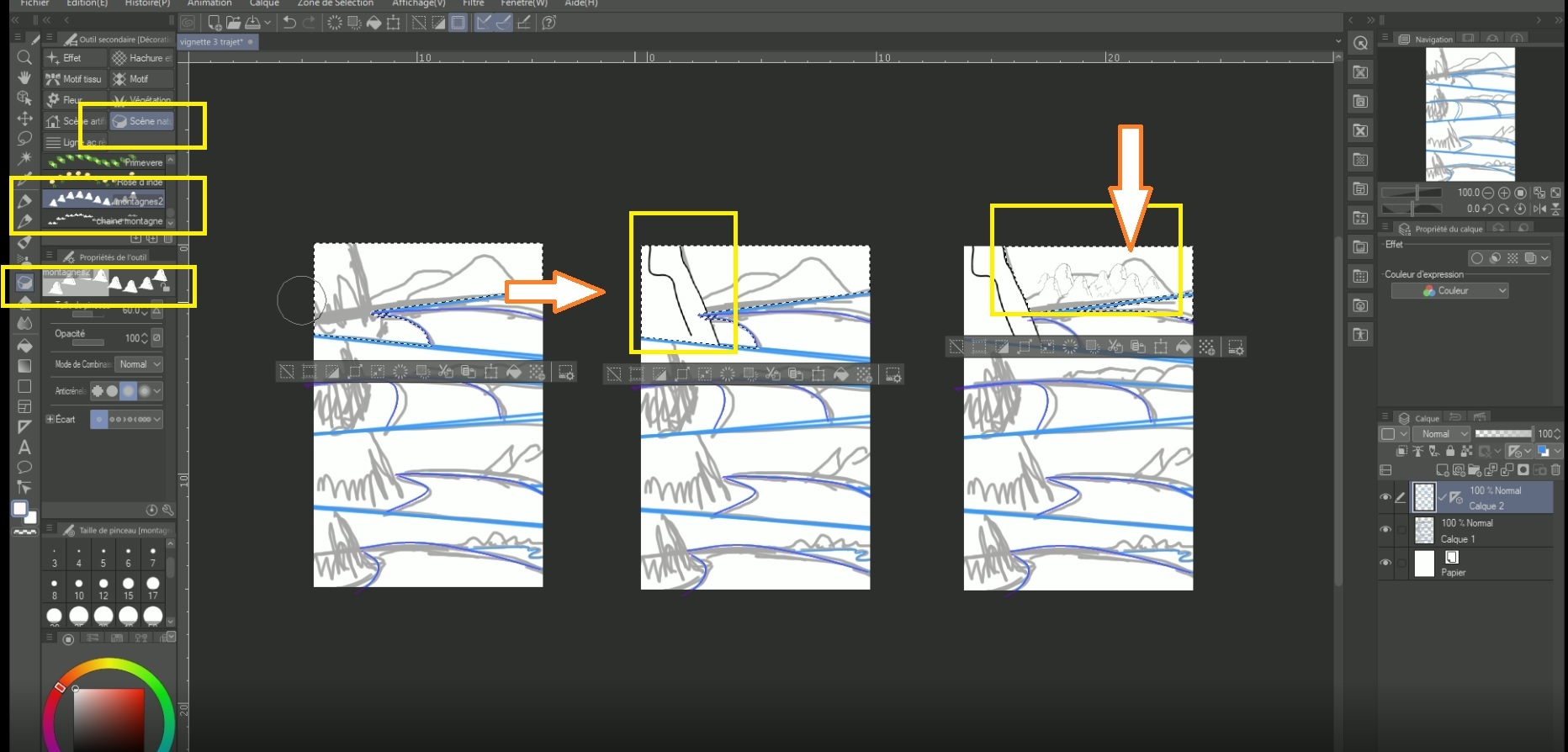Select the Lasso selection tool
The width and height of the screenshot is (1568, 752).
[x=24, y=138]
